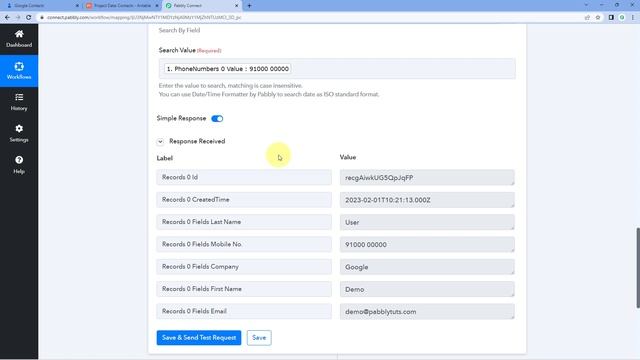
Task: Click the Records 0 Fields Email label
Action: click(244, 311)
